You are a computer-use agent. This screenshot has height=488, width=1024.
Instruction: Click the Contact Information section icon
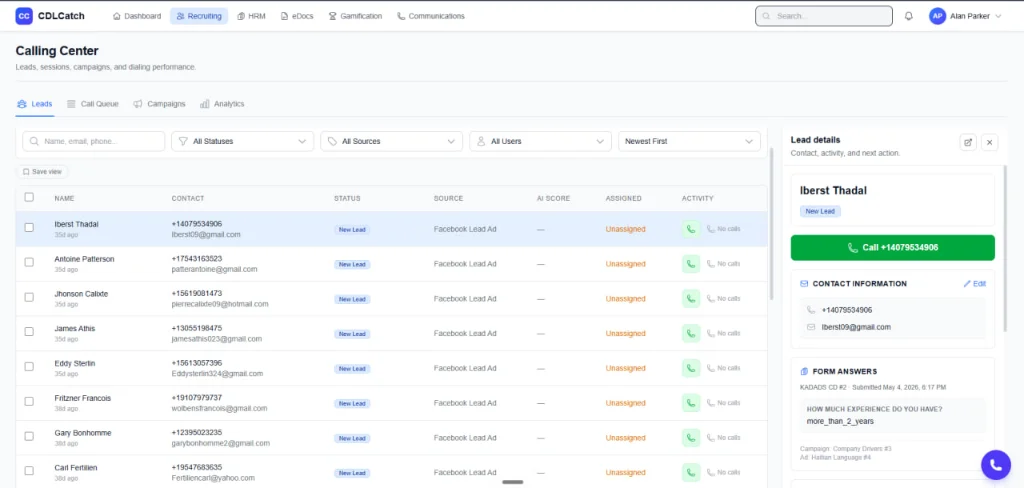(x=804, y=284)
